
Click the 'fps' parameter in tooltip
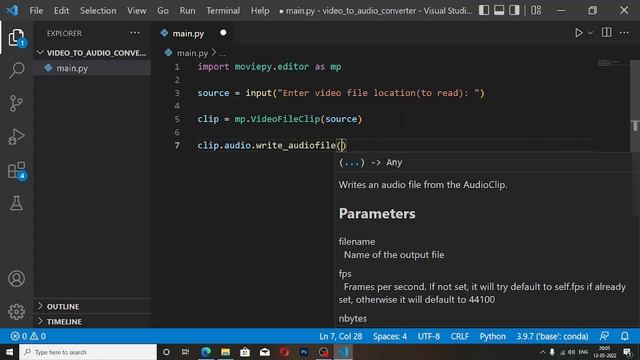[345, 273]
